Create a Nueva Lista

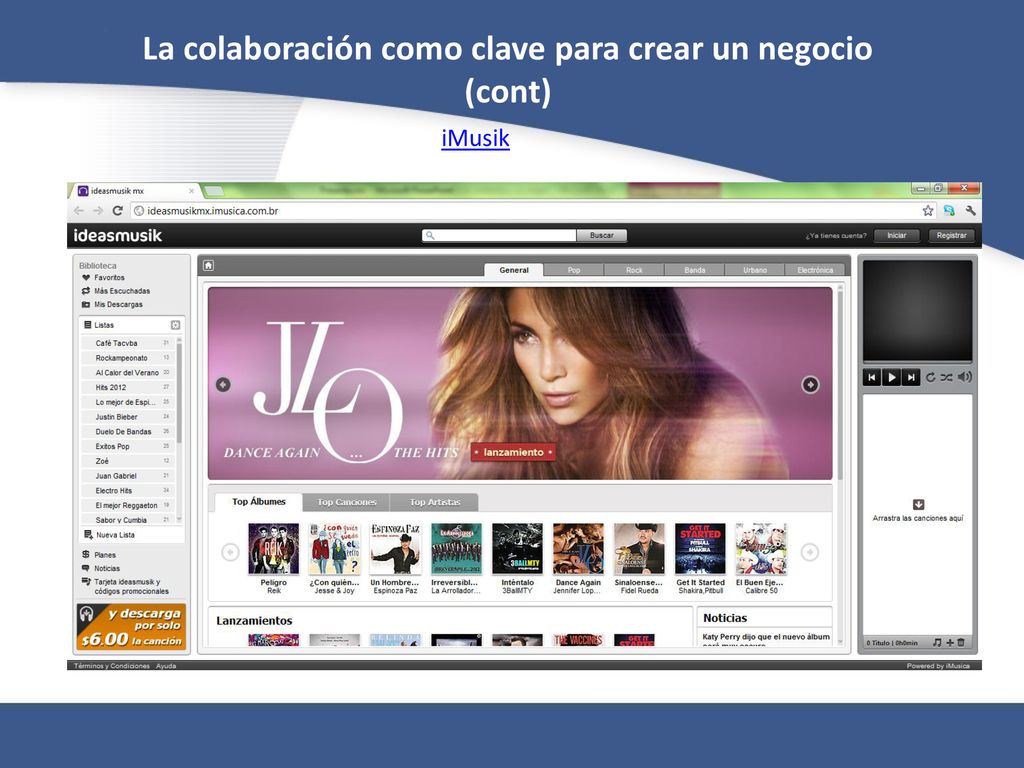110,535
